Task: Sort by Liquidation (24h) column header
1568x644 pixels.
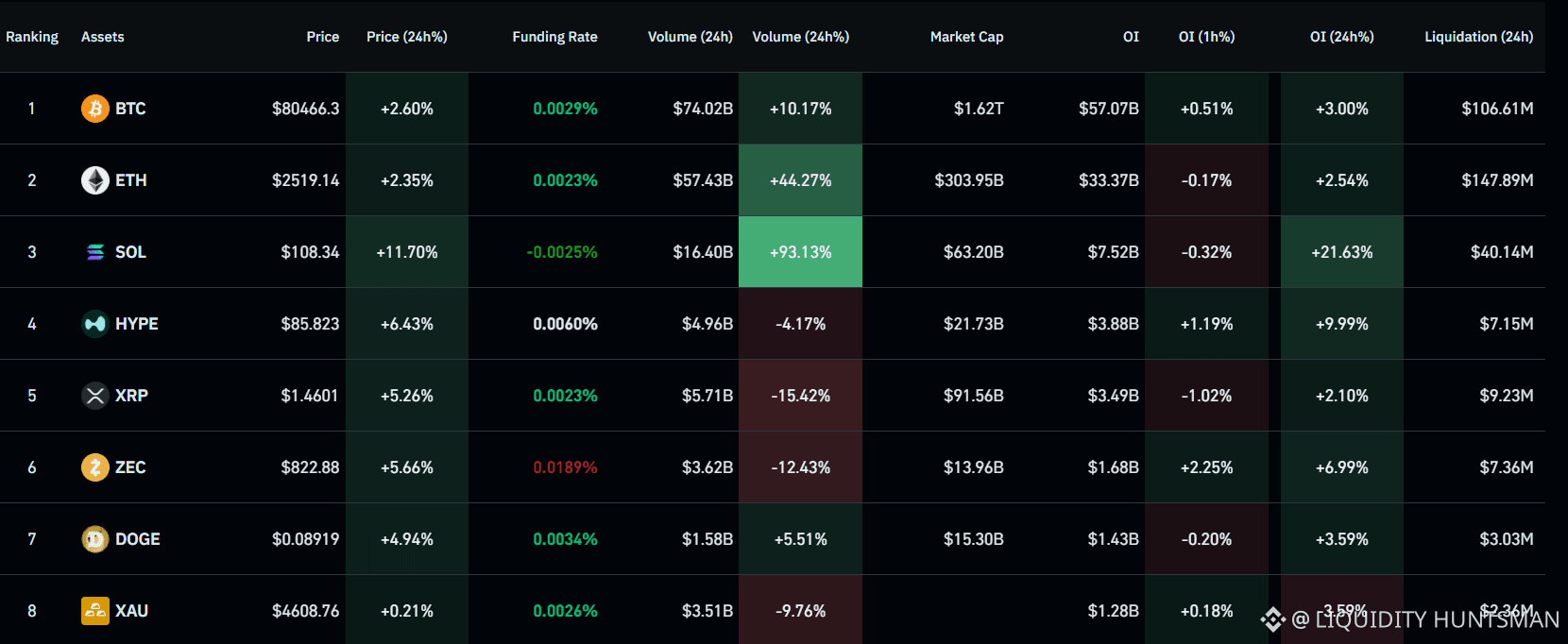Action: coord(1479,37)
